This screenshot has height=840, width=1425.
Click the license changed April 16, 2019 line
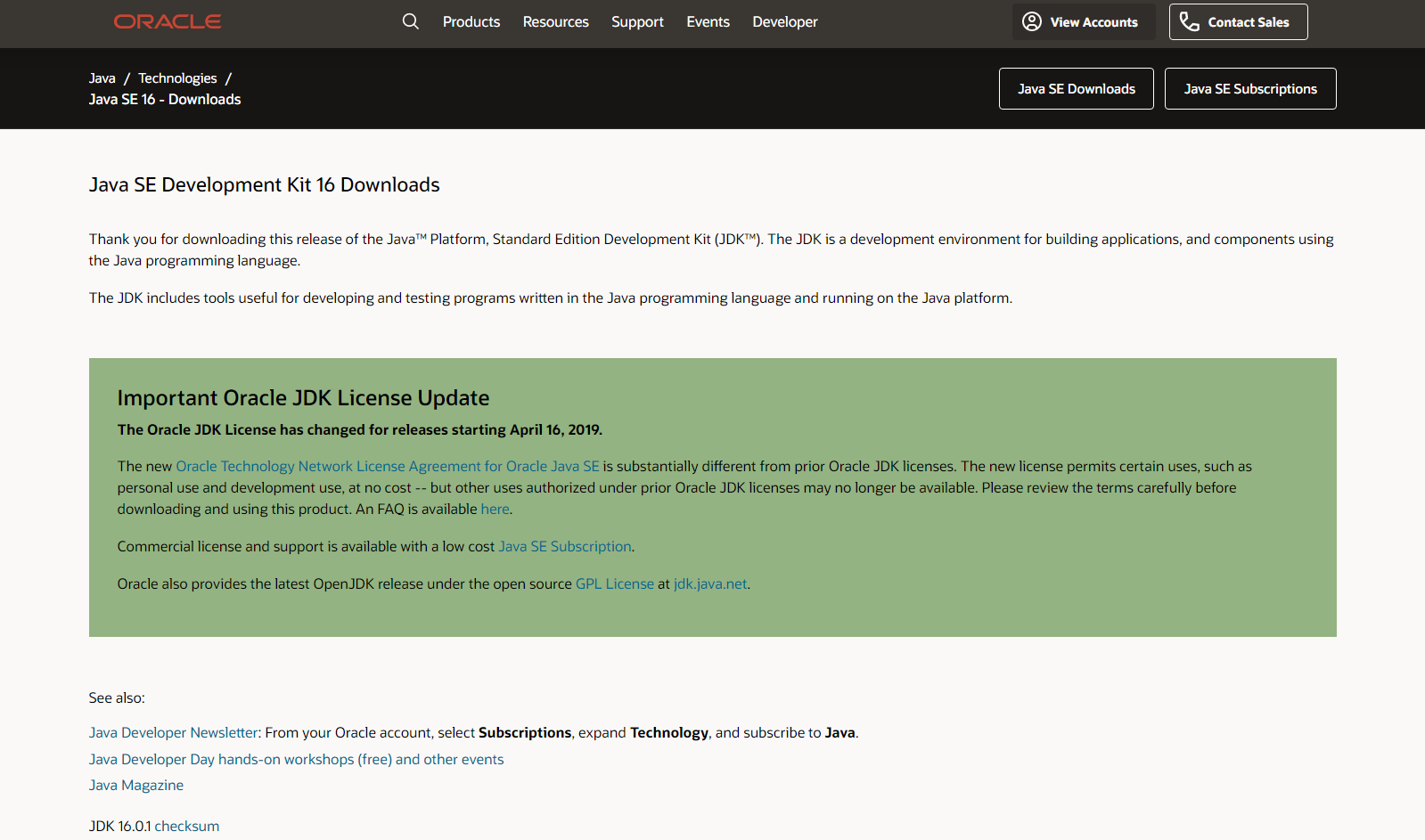point(360,430)
